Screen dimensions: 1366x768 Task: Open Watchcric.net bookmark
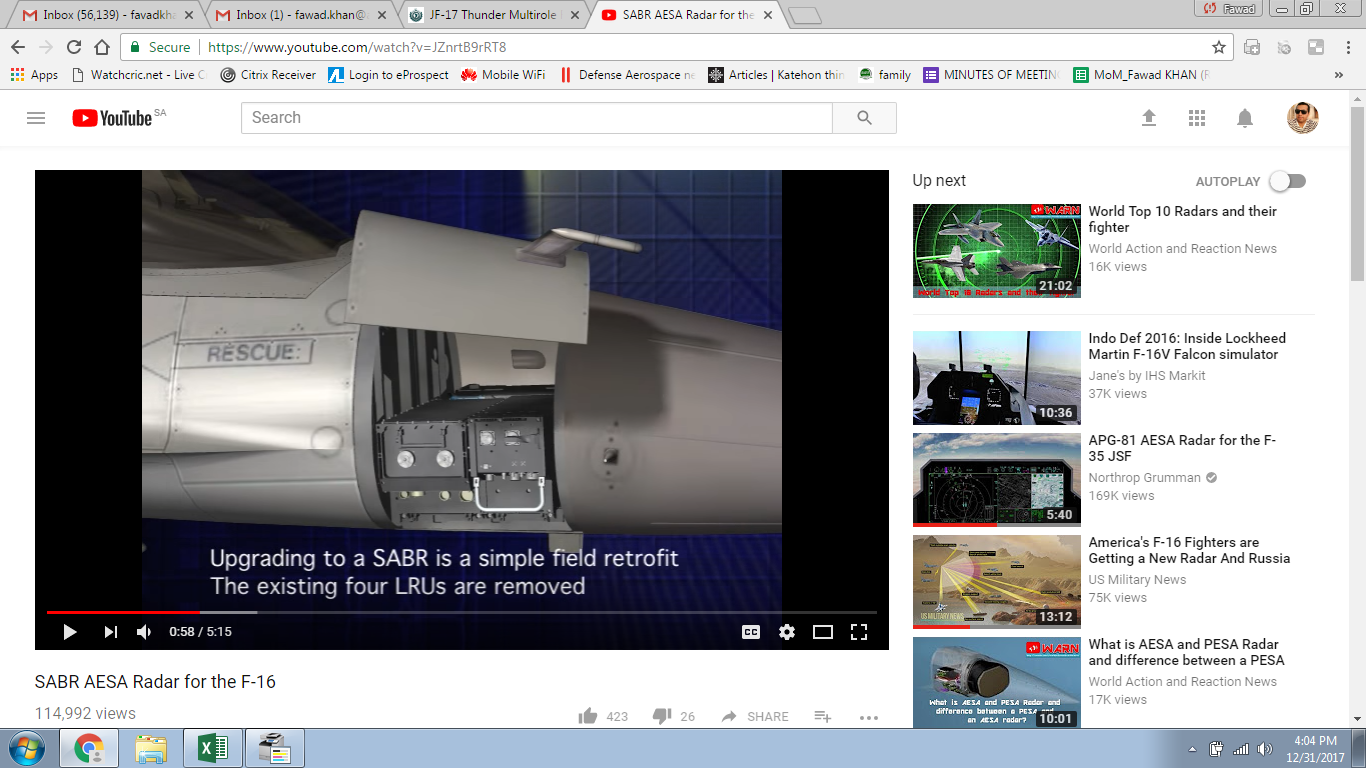(138, 75)
